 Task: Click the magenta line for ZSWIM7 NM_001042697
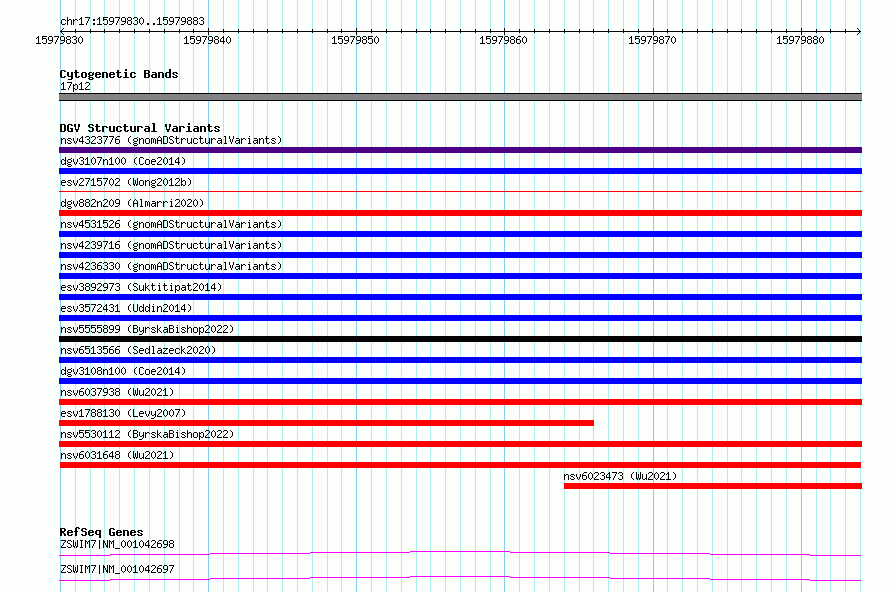coord(460,578)
